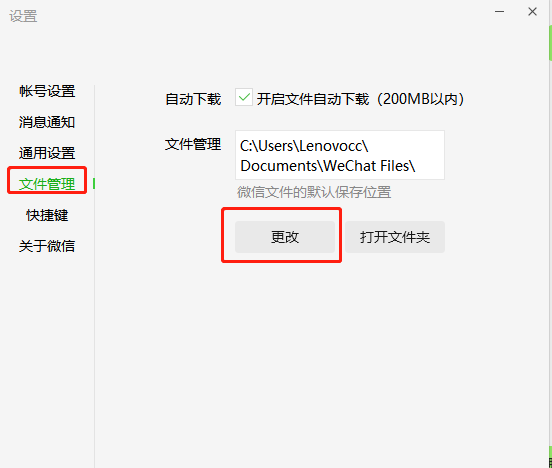Viewport: 552px width, 468px height.
Task: Click the 自动下载 row label
Action: [193, 99]
